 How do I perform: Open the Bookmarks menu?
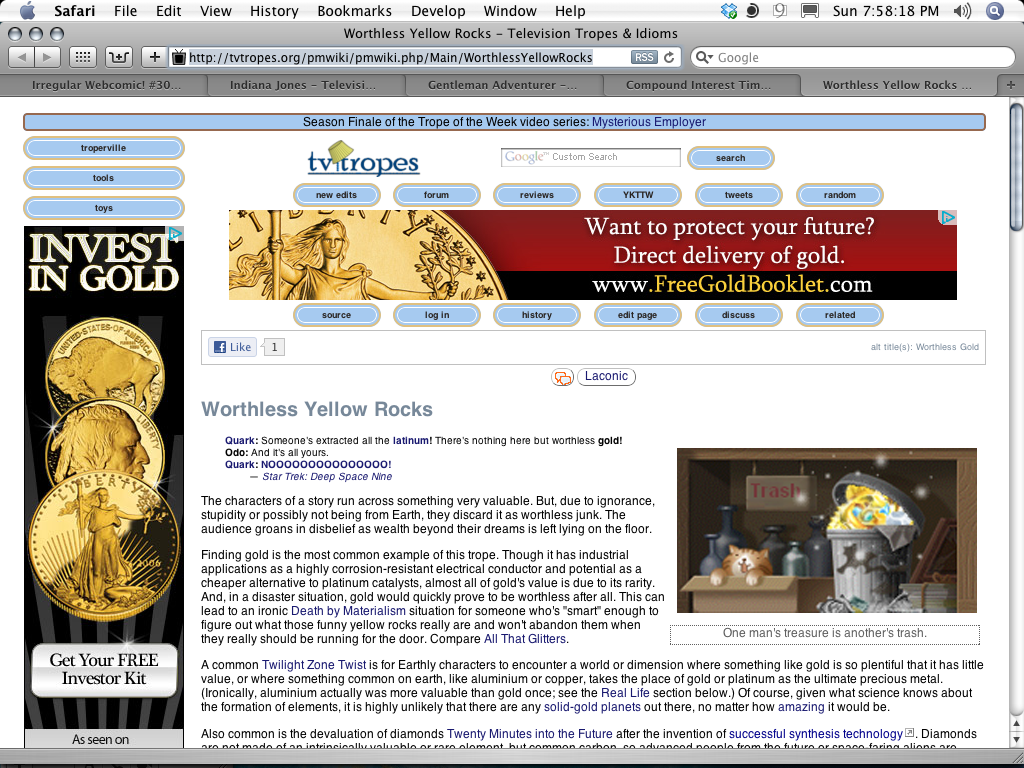coord(355,10)
